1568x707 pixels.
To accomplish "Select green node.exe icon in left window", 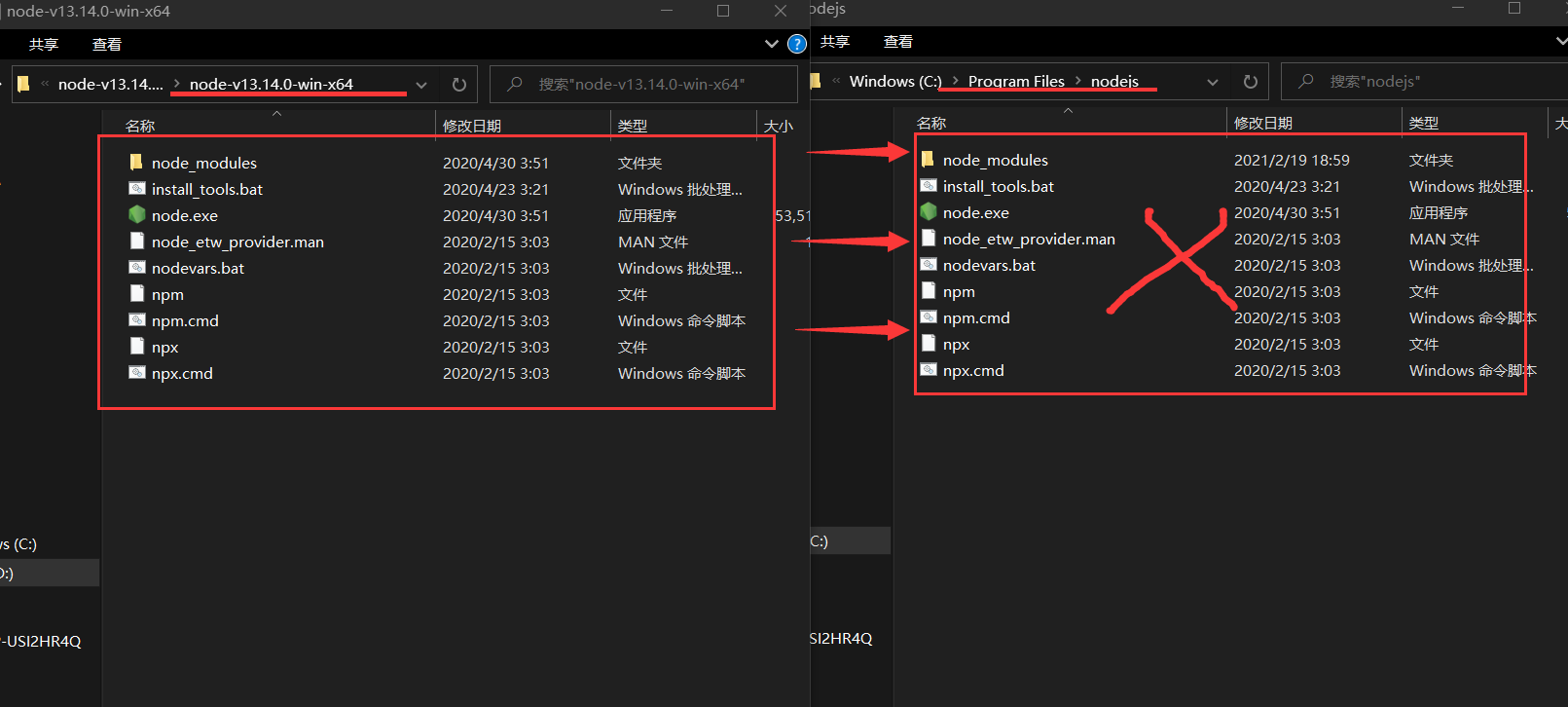I will [x=136, y=215].
